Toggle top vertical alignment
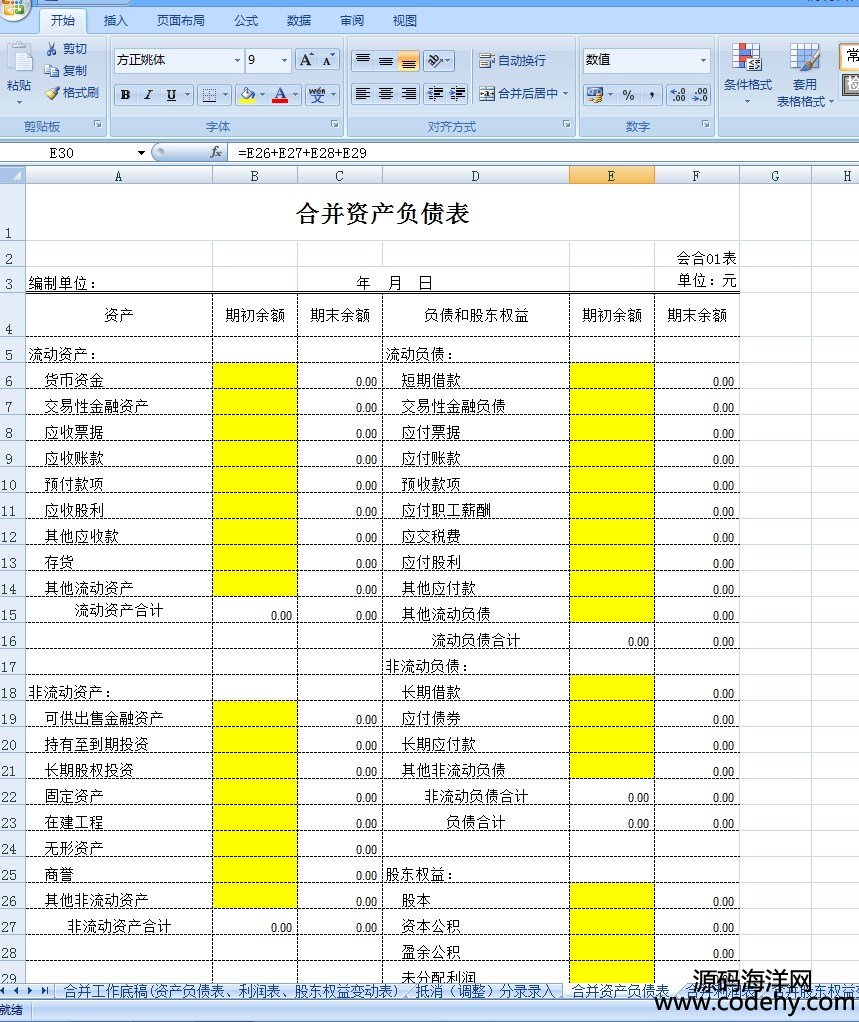The image size is (859, 1022). click(x=362, y=61)
